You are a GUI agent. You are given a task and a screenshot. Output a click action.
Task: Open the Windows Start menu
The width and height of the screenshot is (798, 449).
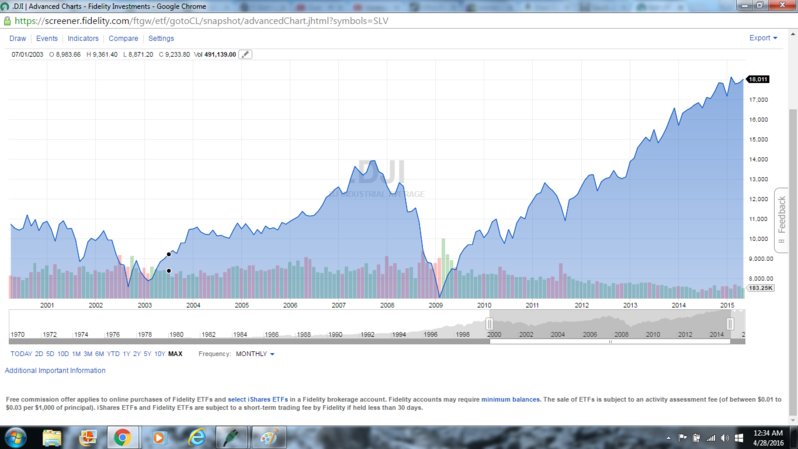pyautogui.click(x=15, y=438)
